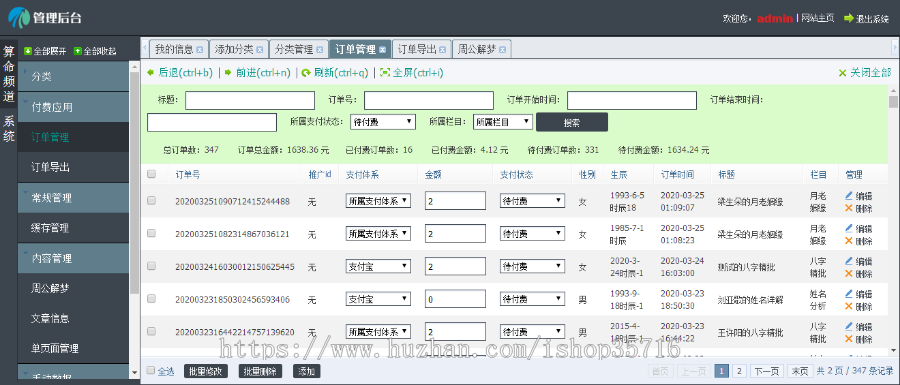Edit pencil icon for order 2020032510907...
The height and width of the screenshot is (385, 900).
point(849,195)
